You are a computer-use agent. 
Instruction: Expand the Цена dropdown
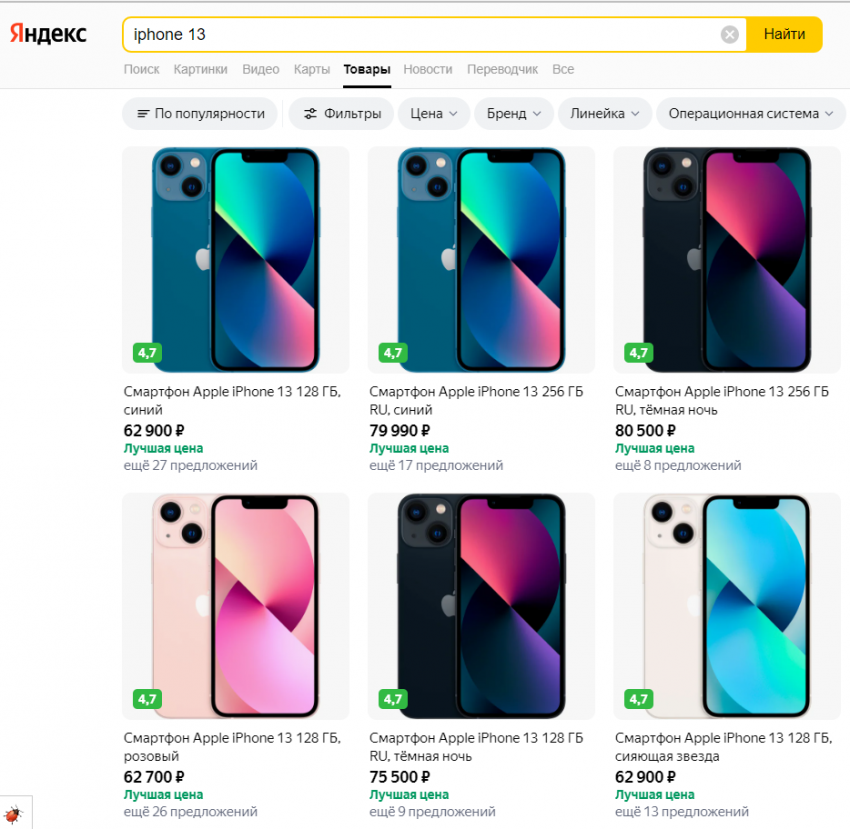434,114
